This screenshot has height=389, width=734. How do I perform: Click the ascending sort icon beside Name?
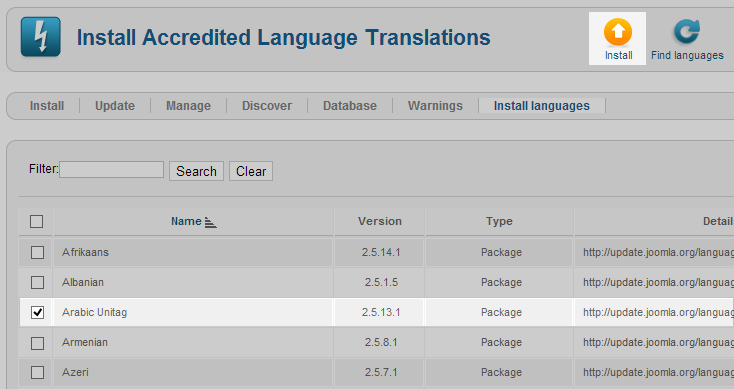coord(211,222)
